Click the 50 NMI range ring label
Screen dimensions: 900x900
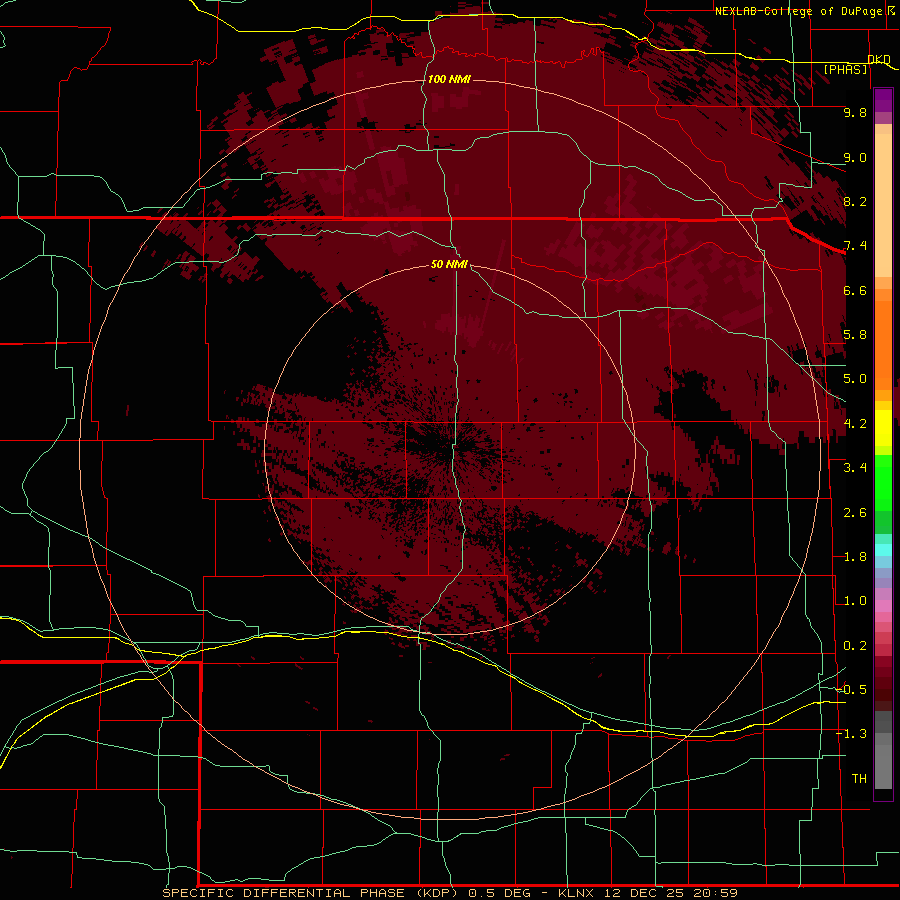coord(449,264)
